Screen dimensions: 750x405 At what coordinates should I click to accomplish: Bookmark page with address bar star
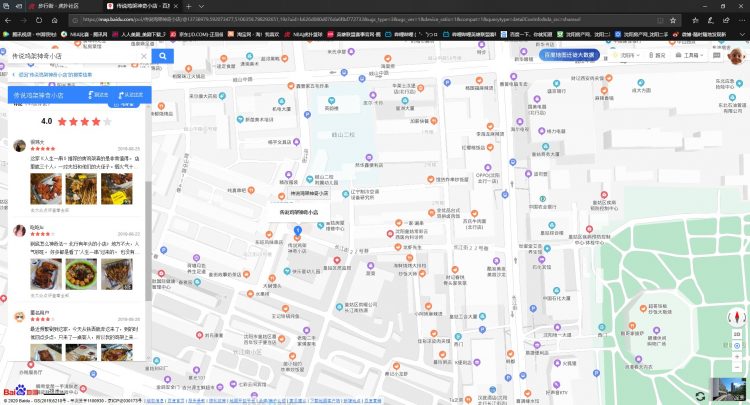(673, 20)
